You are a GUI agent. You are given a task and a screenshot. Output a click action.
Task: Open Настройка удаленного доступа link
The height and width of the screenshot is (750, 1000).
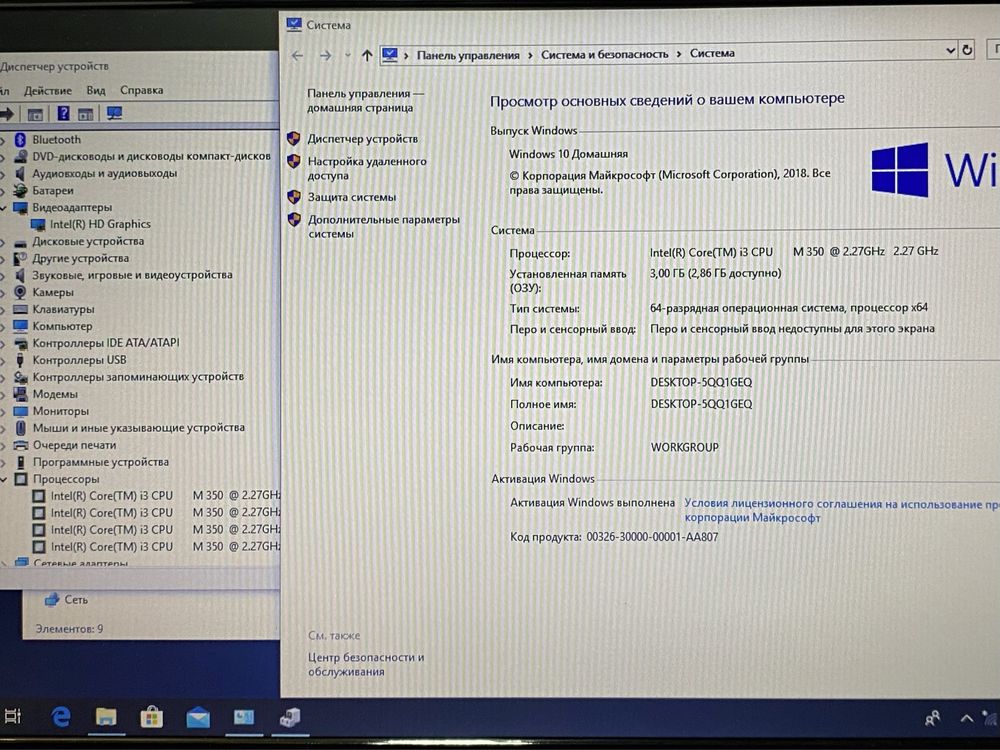pyautogui.click(x=367, y=168)
